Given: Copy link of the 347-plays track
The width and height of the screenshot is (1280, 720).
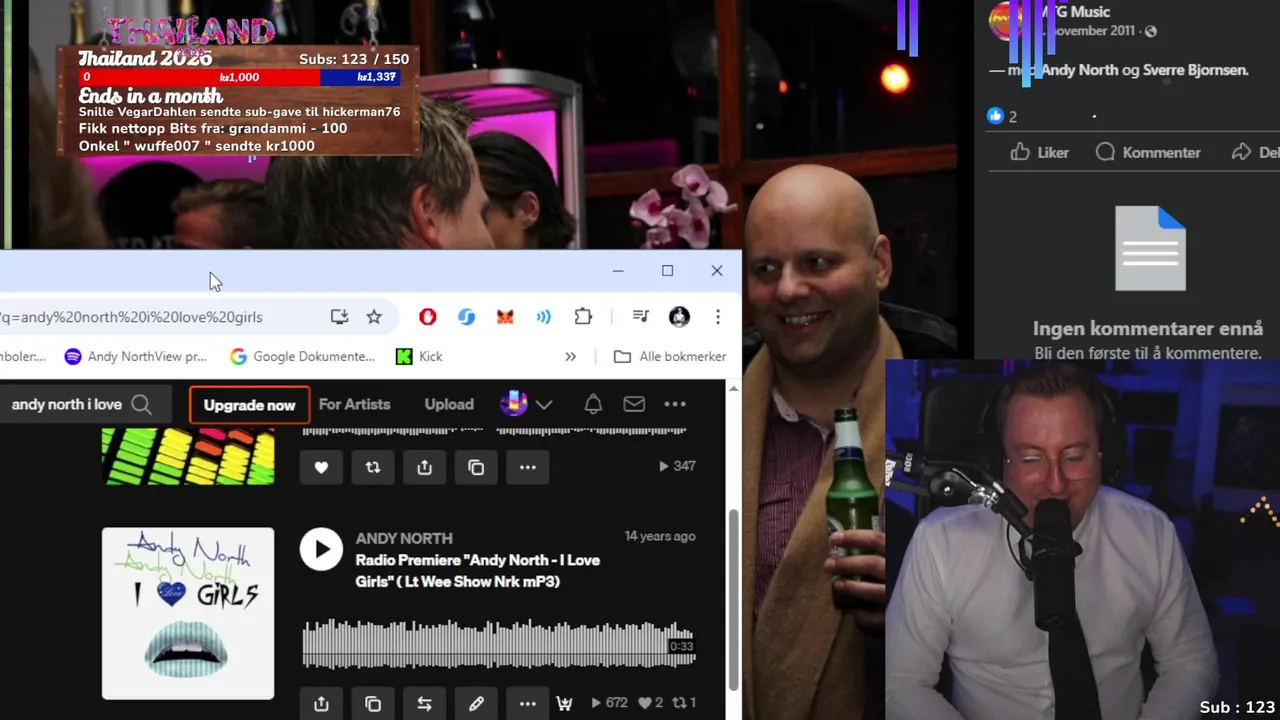Looking at the screenshot, I should [476, 467].
